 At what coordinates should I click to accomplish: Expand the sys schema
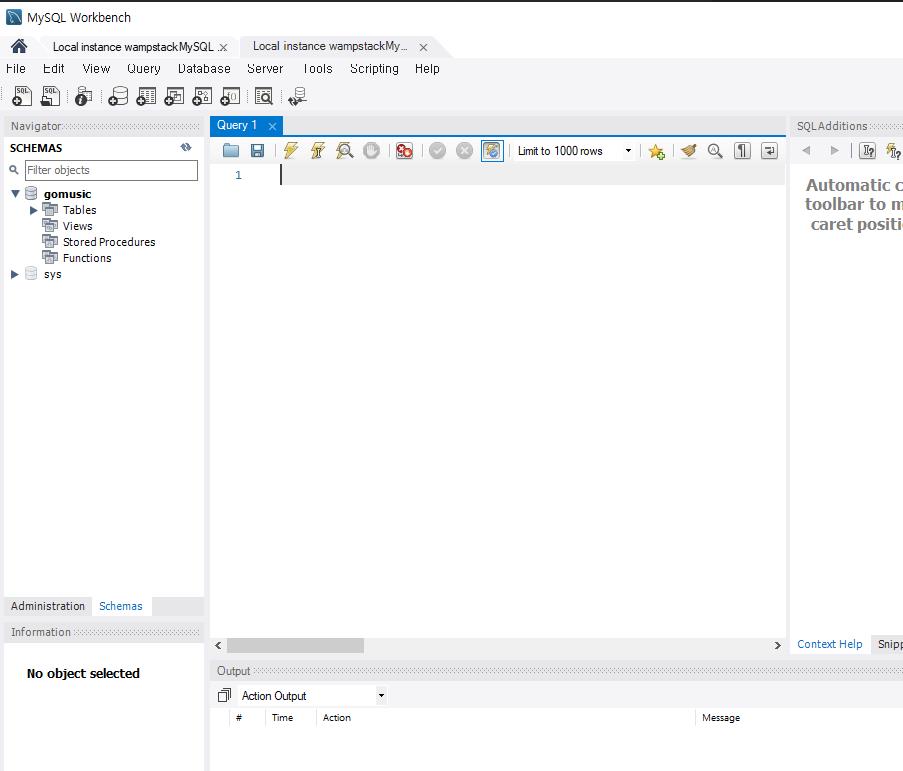15,274
